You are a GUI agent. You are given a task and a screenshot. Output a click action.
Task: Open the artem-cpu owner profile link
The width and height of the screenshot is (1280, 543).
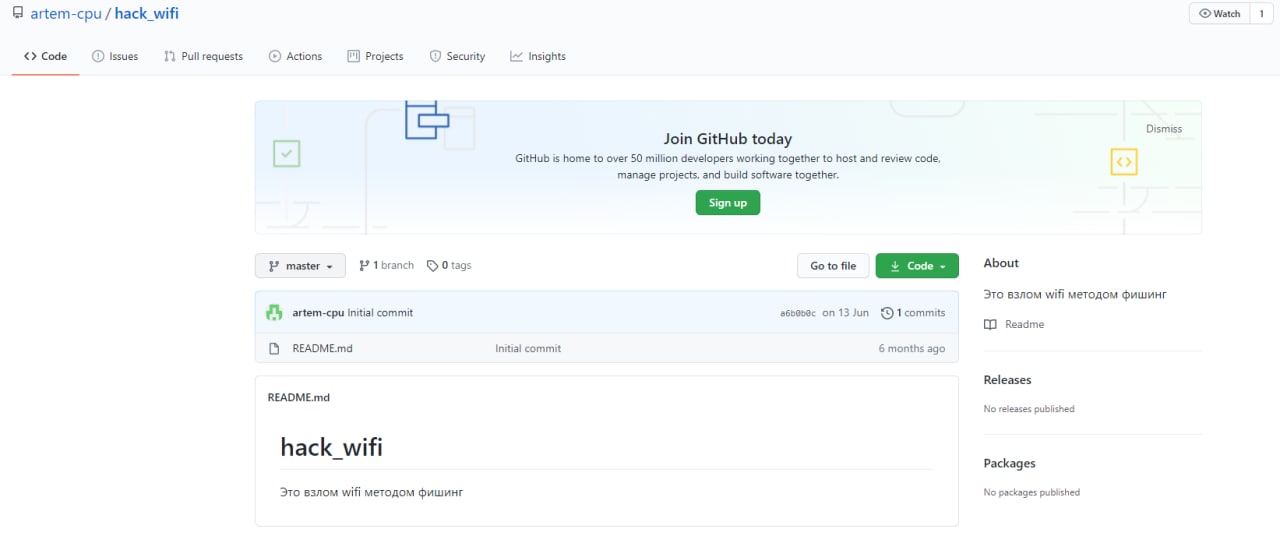pos(66,14)
